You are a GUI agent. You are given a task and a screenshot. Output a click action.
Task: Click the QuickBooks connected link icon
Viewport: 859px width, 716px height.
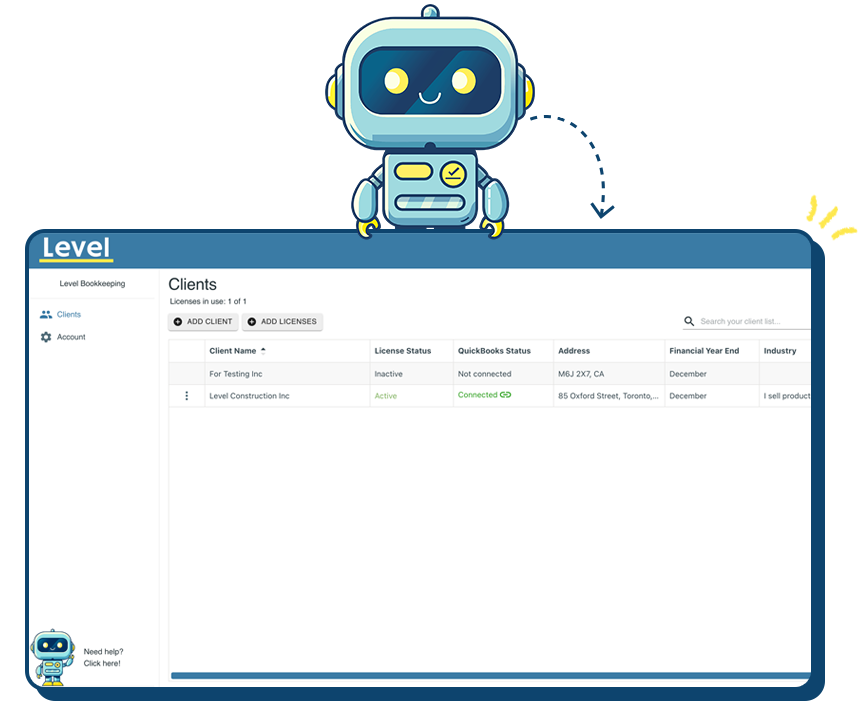click(506, 395)
